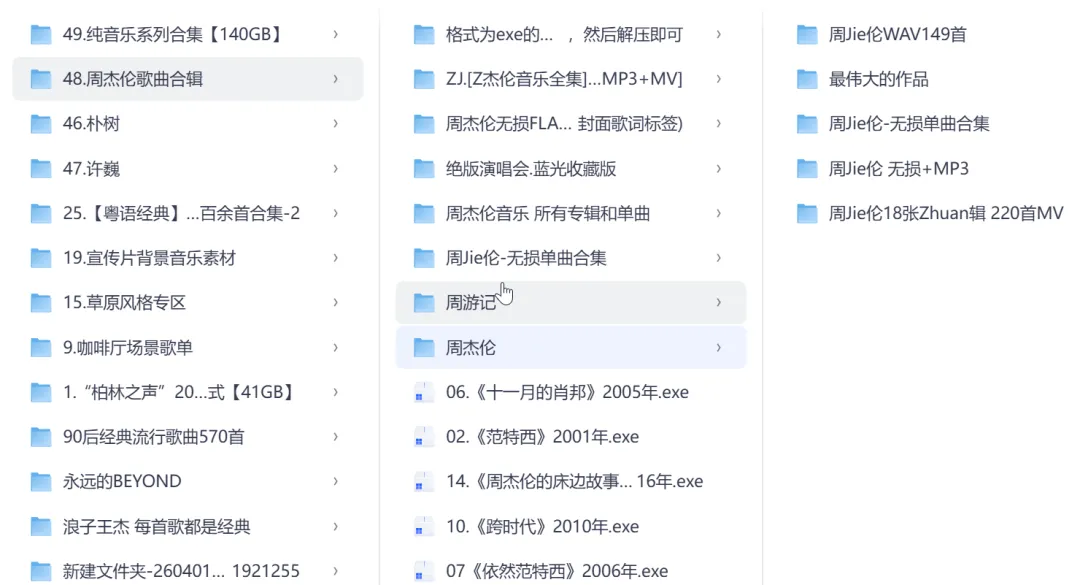
Task: Expand chevron of 1."柏林之声" row
Action: pyautogui.click(x=335, y=393)
